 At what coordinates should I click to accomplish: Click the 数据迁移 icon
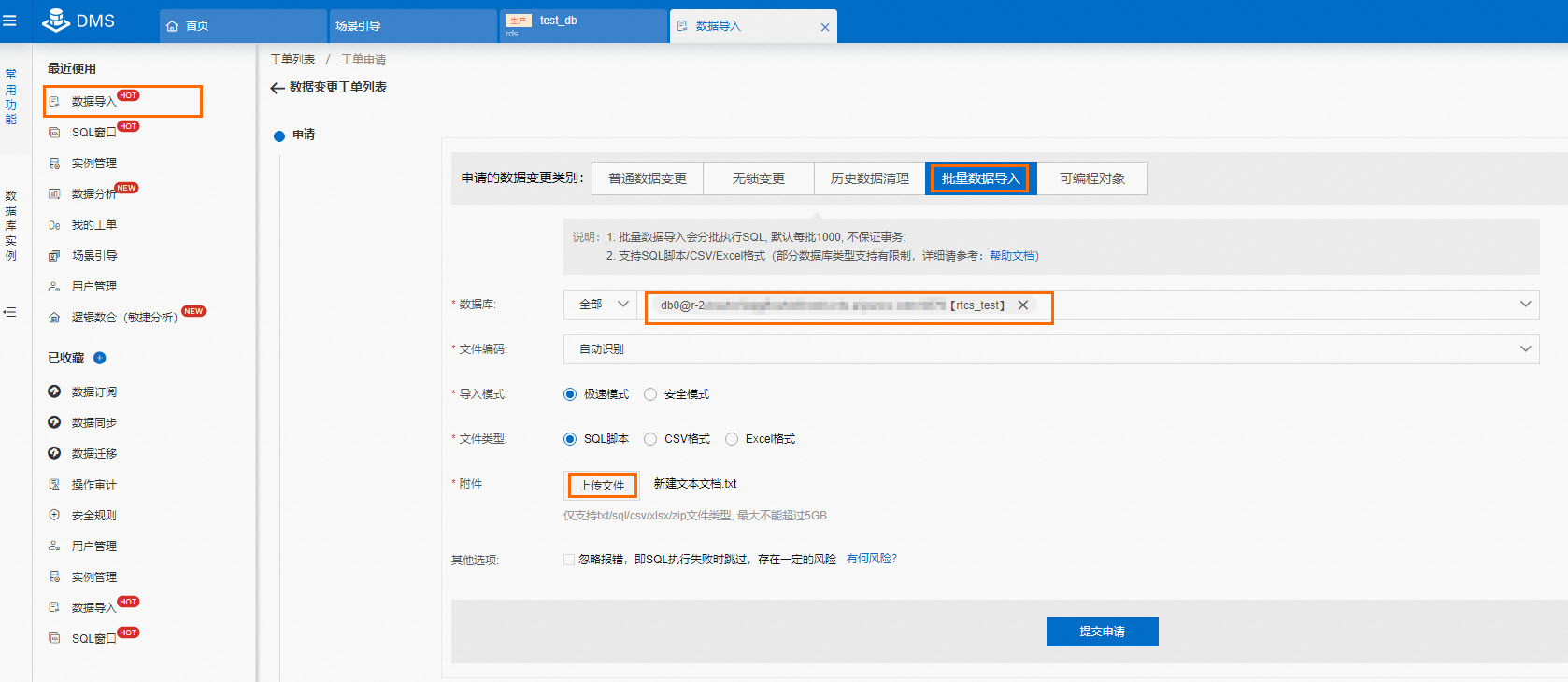[54, 453]
